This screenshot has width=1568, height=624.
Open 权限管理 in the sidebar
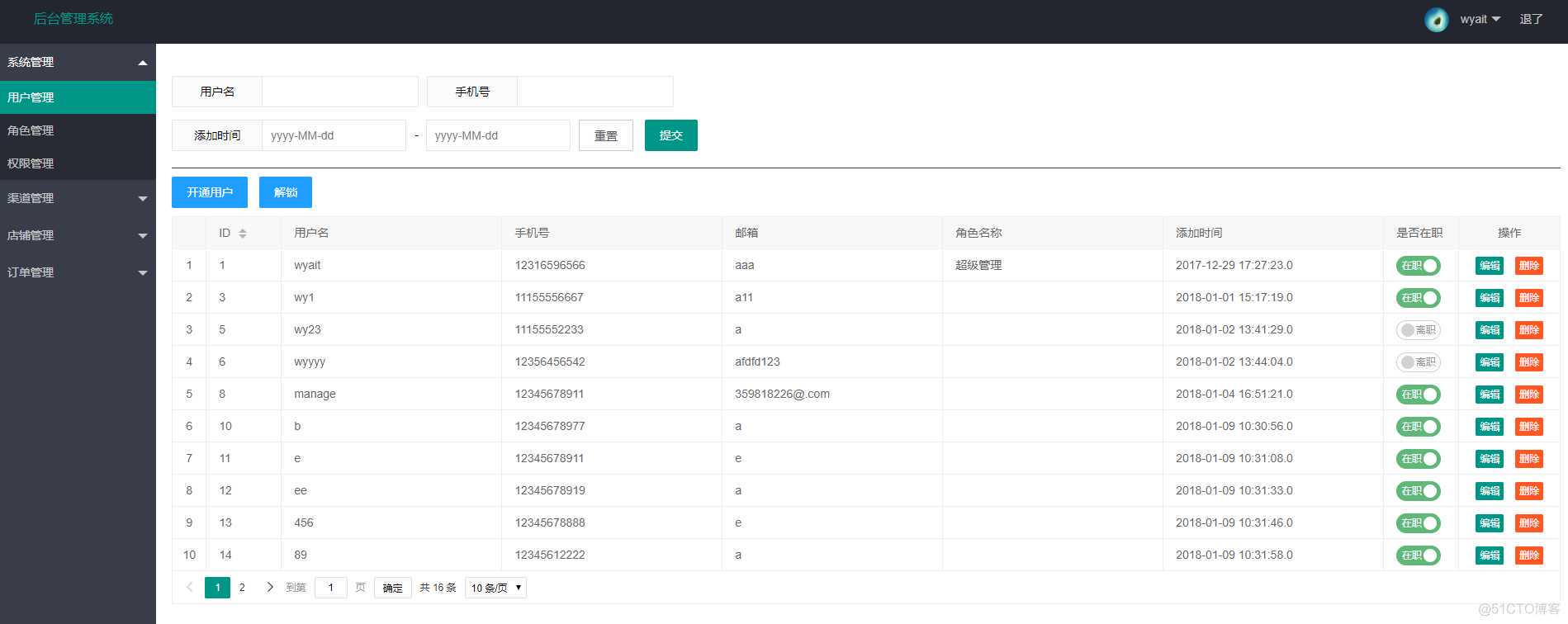tap(31, 163)
